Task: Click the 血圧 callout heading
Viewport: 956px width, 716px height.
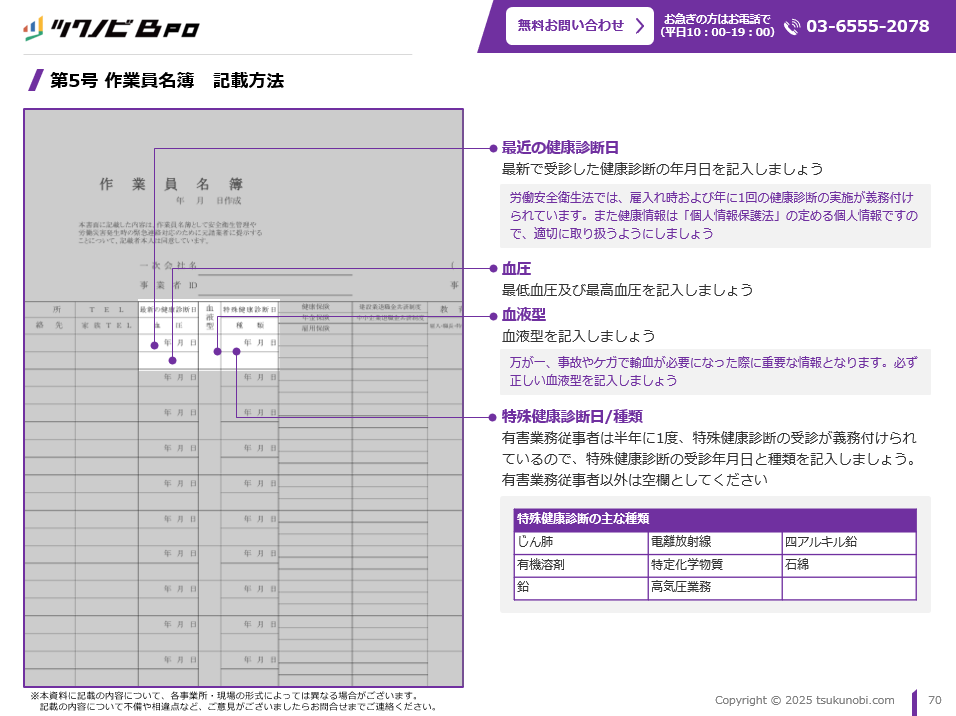Action: pos(516,268)
